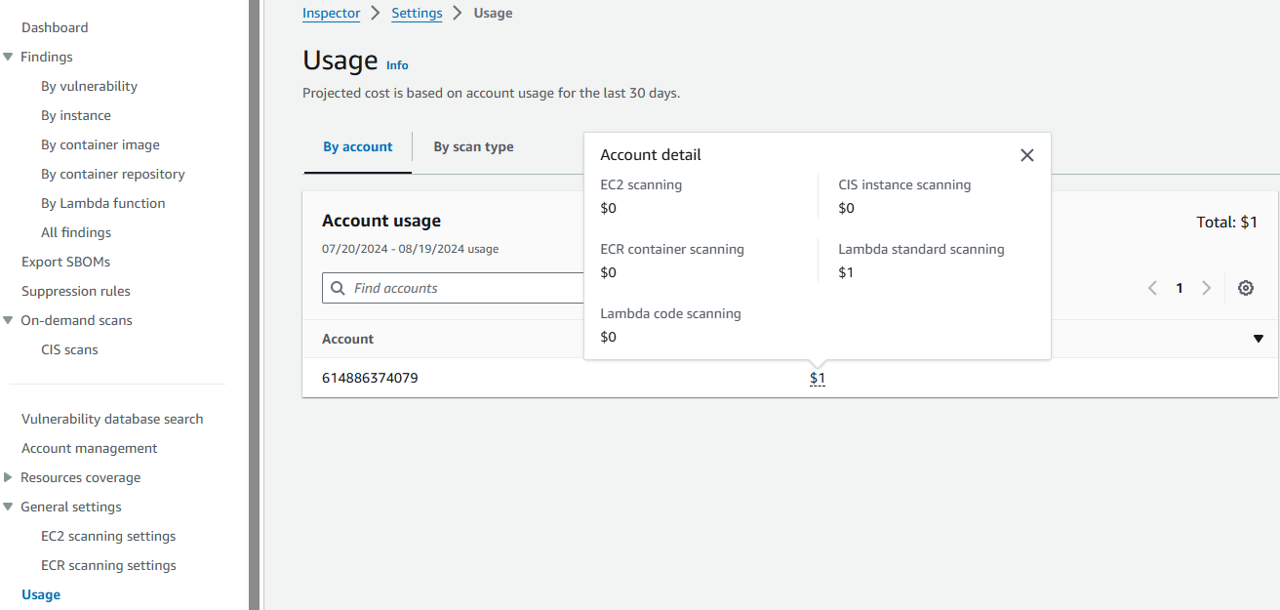Click the Total: $1 text
Screen dimensions: 1280x610
(1227, 222)
